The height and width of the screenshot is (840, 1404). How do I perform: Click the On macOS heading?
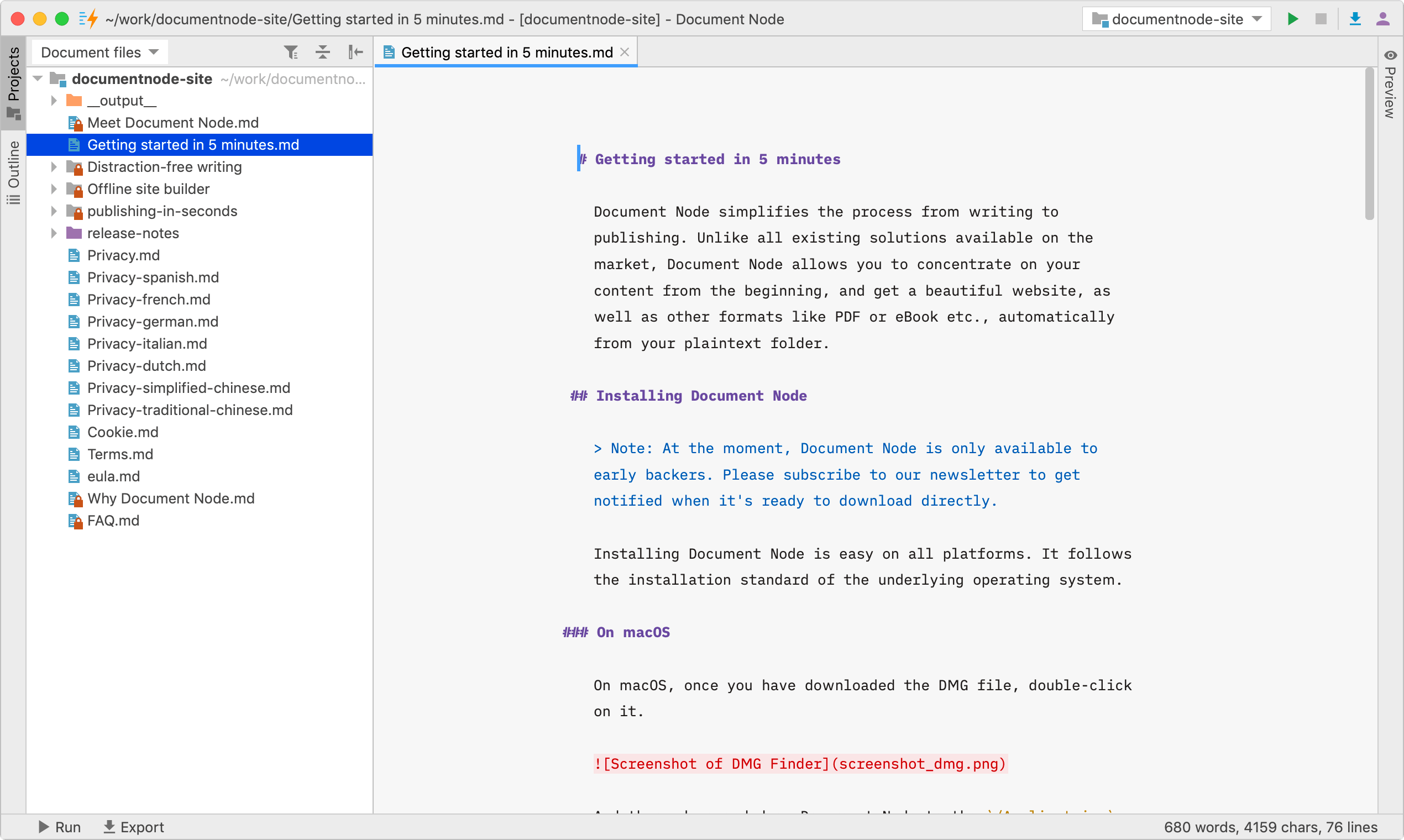[x=616, y=632]
